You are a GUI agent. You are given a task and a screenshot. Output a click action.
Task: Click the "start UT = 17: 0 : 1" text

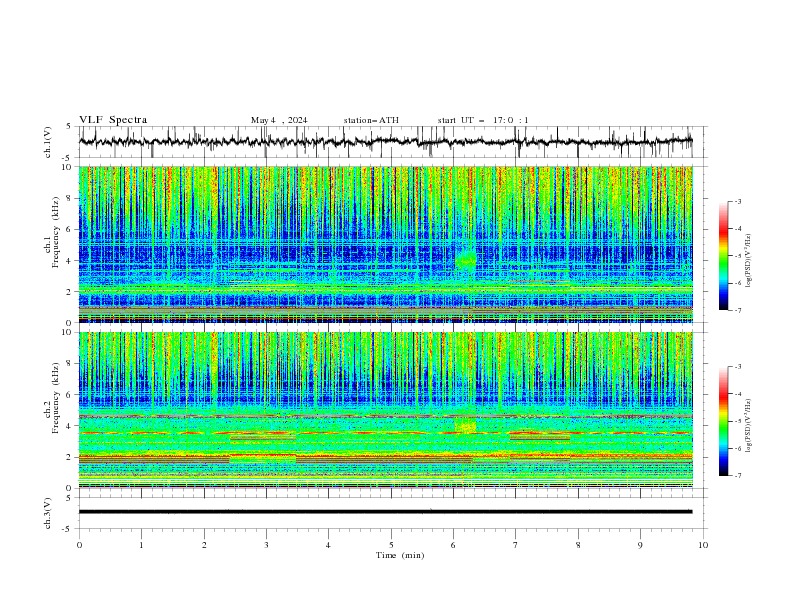click(483, 120)
